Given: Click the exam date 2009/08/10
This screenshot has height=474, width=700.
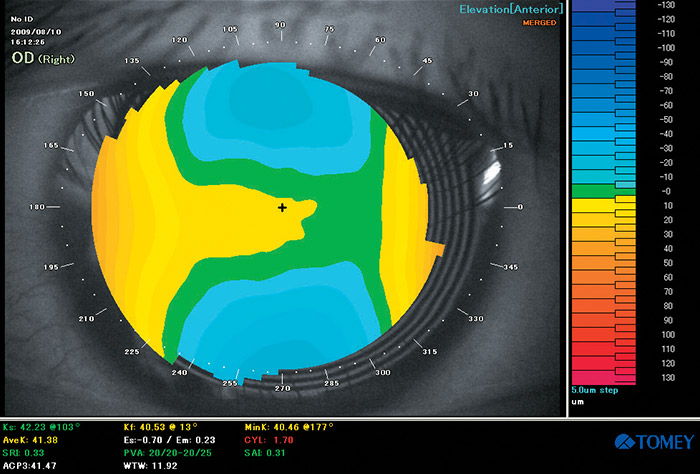Looking at the screenshot, I should click(x=36, y=32).
